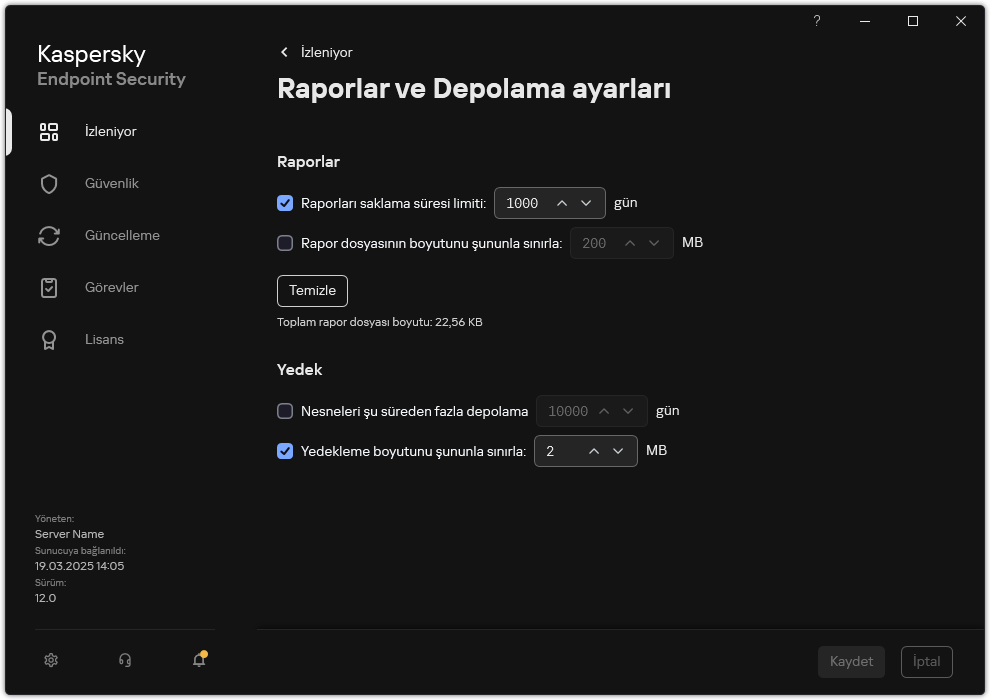Viewport: 990px width, 700px height.
Task: Open the settings gear at the bottom
Action: click(x=50, y=660)
